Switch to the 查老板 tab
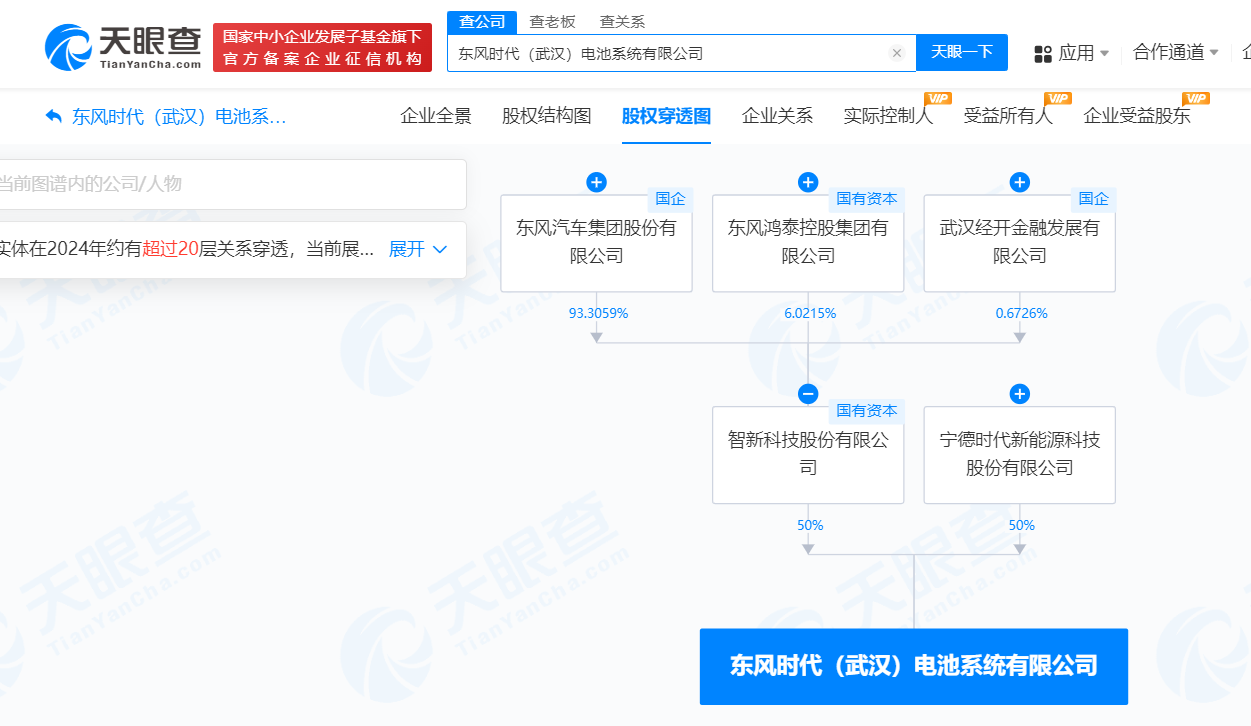1251x726 pixels. click(x=554, y=20)
